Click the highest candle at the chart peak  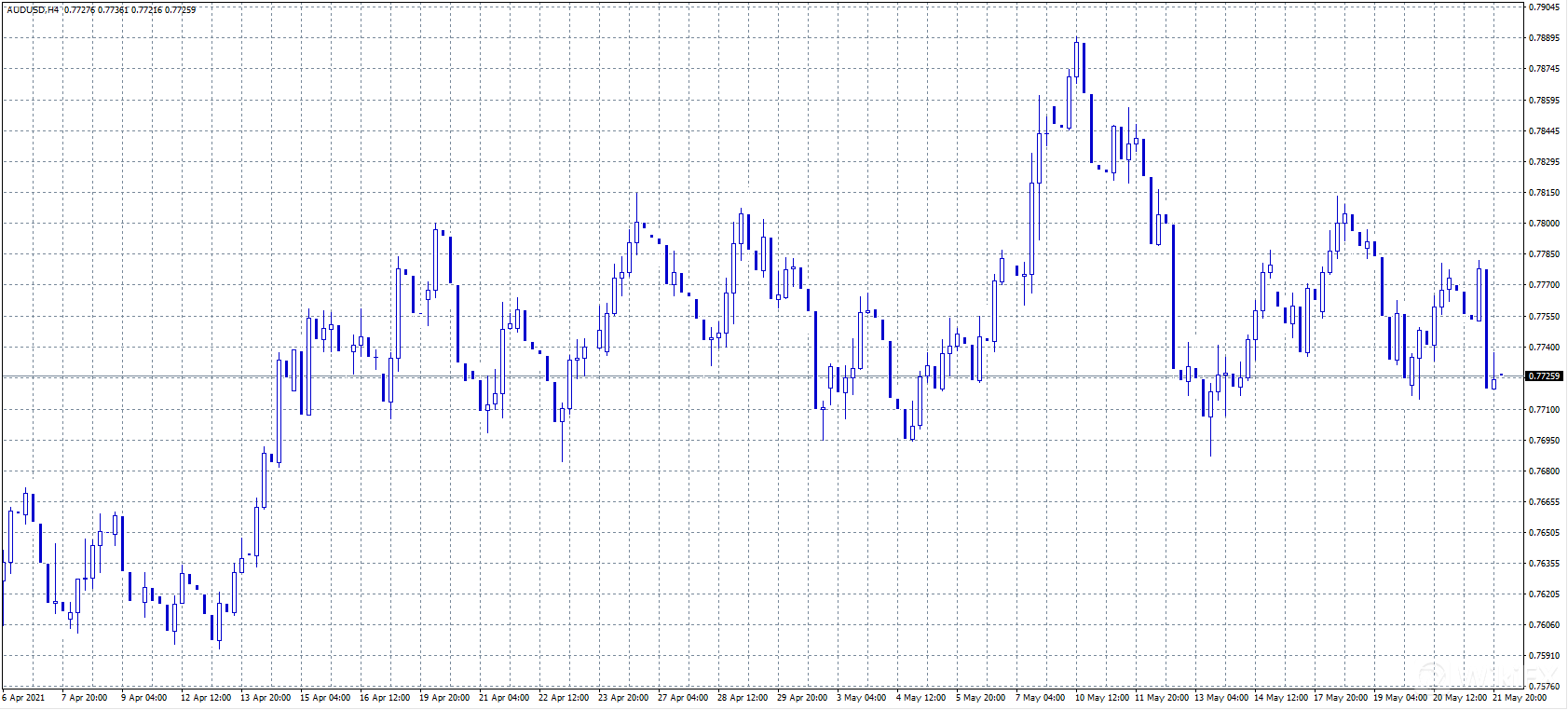(1076, 59)
